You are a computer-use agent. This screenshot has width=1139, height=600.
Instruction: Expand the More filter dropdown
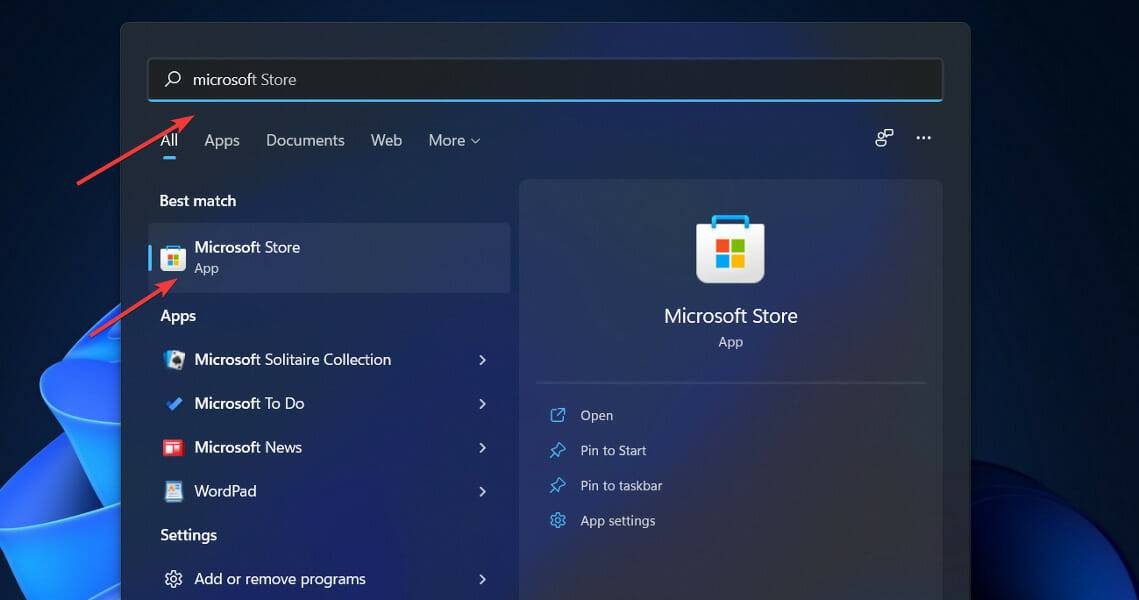(453, 140)
